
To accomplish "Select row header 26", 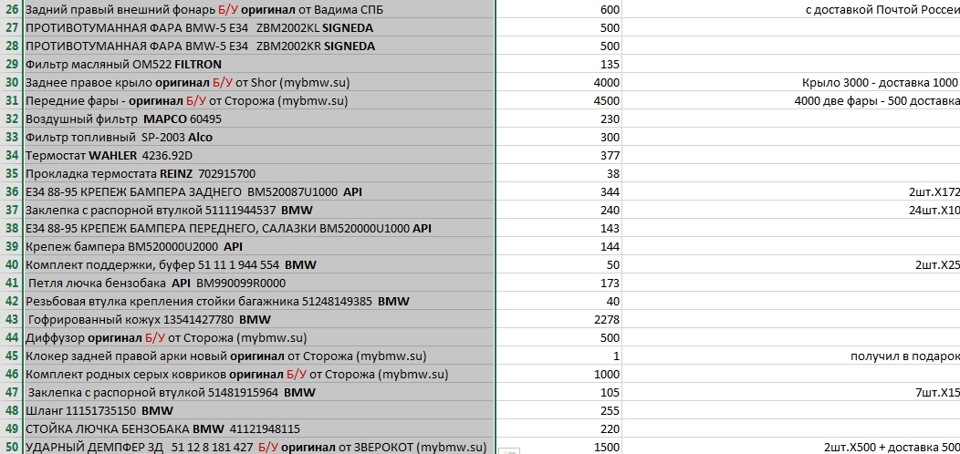I will coord(11,10).
